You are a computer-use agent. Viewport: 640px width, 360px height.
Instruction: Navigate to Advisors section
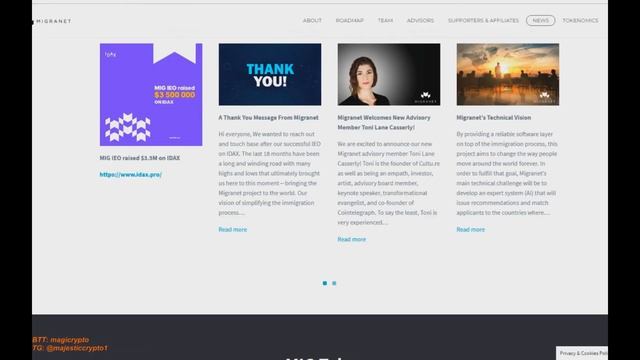[420, 20]
